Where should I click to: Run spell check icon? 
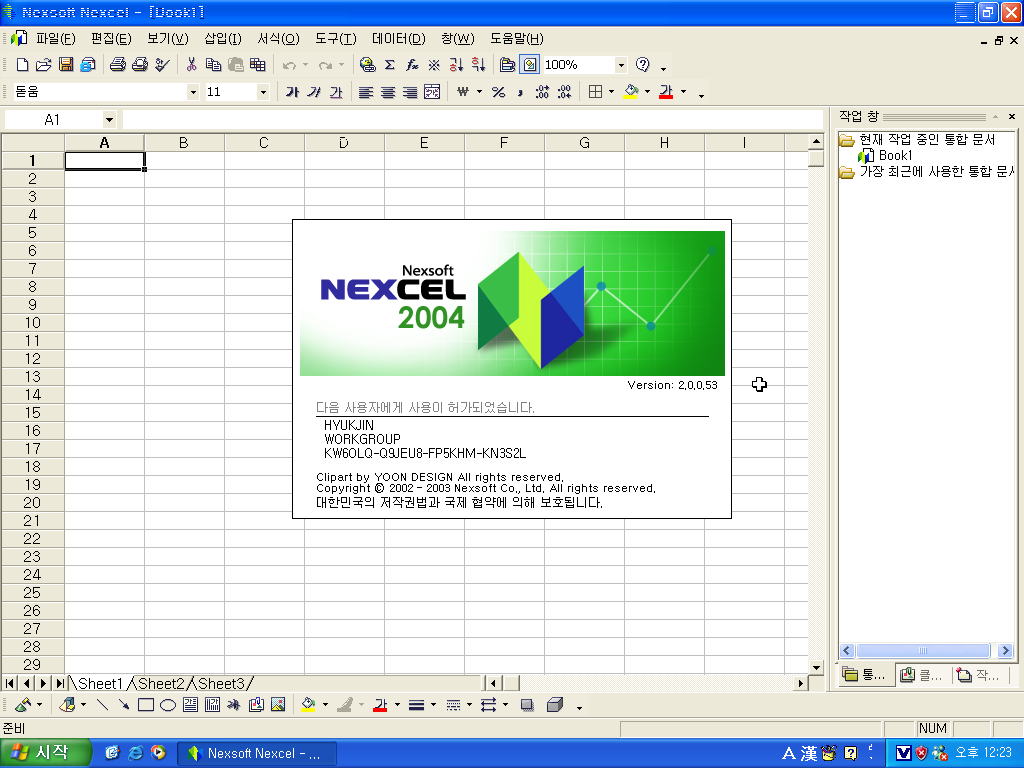click(x=162, y=65)
